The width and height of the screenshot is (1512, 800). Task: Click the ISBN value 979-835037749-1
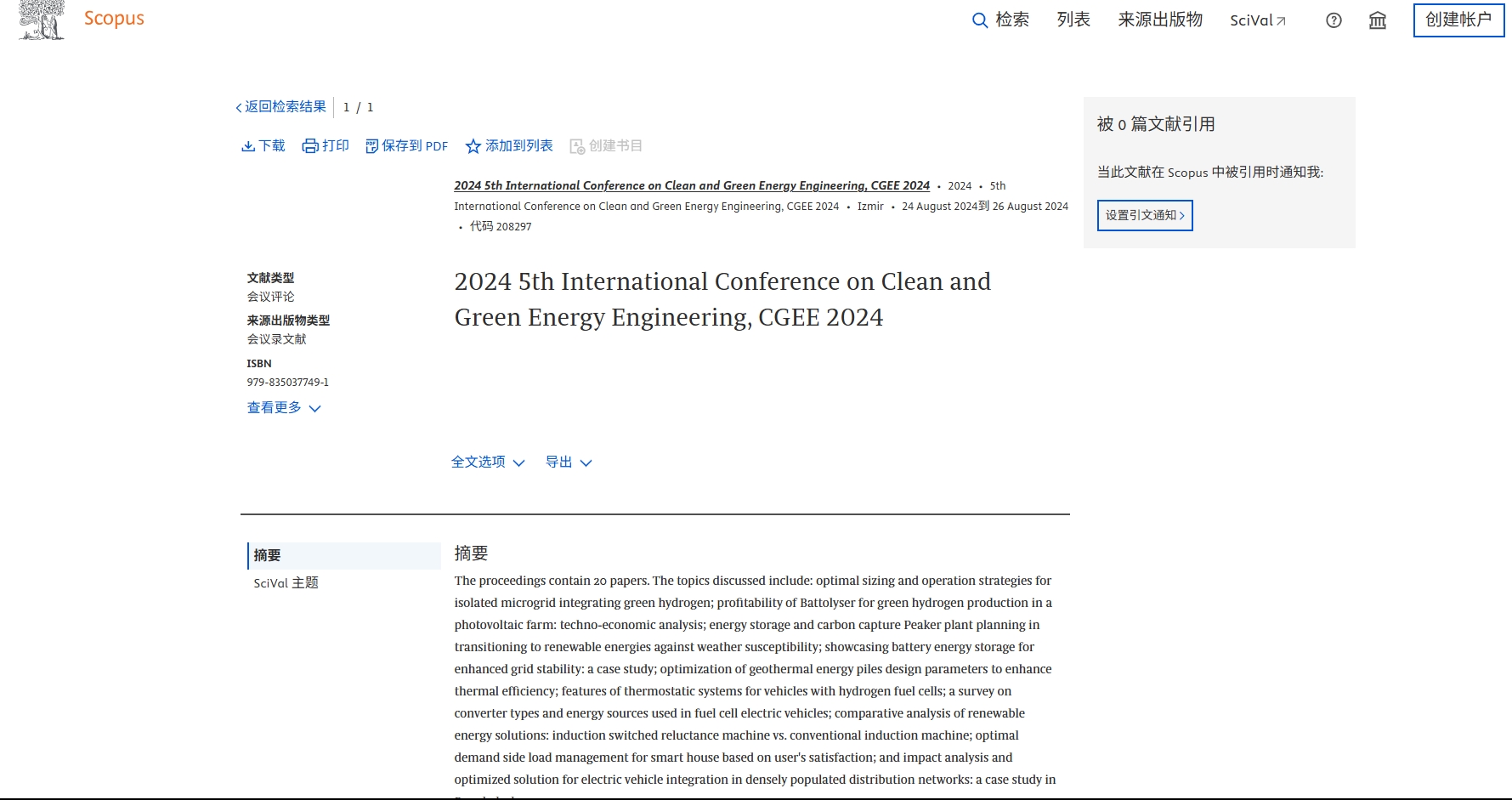click(x=288, y=383)
